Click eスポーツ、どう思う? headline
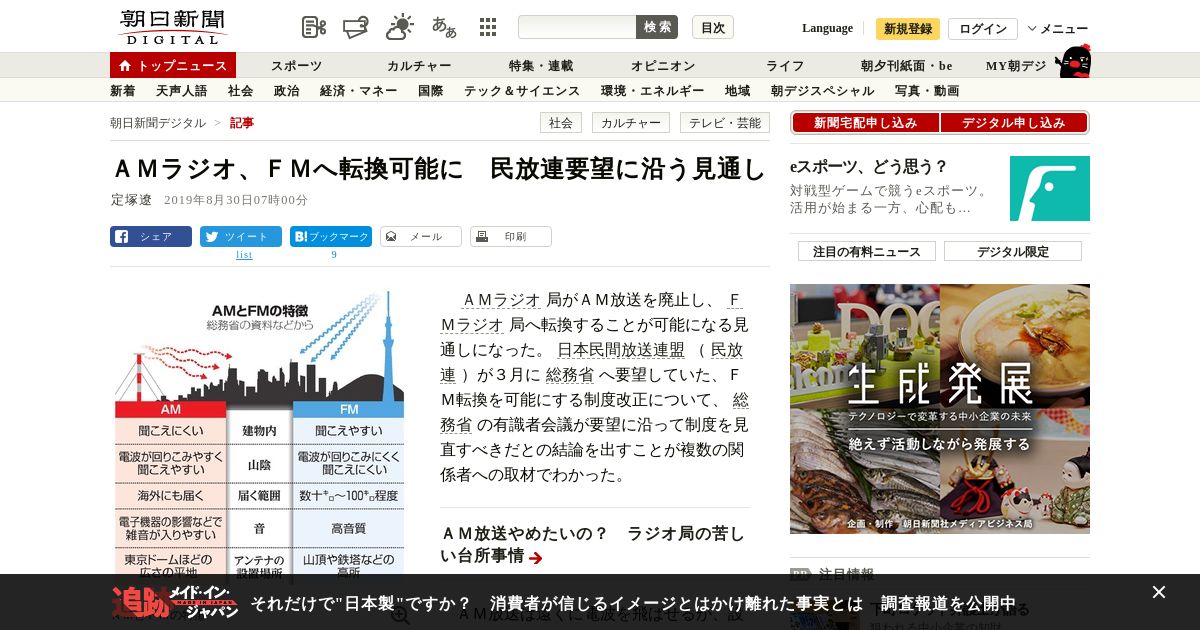 [869, 167]
